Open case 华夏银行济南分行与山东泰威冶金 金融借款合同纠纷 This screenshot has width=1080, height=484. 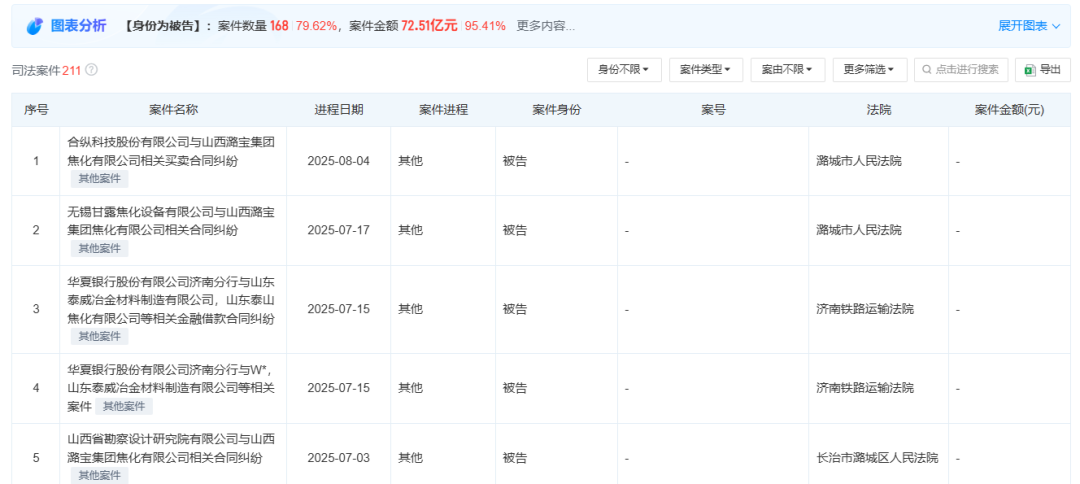[172, 300]
